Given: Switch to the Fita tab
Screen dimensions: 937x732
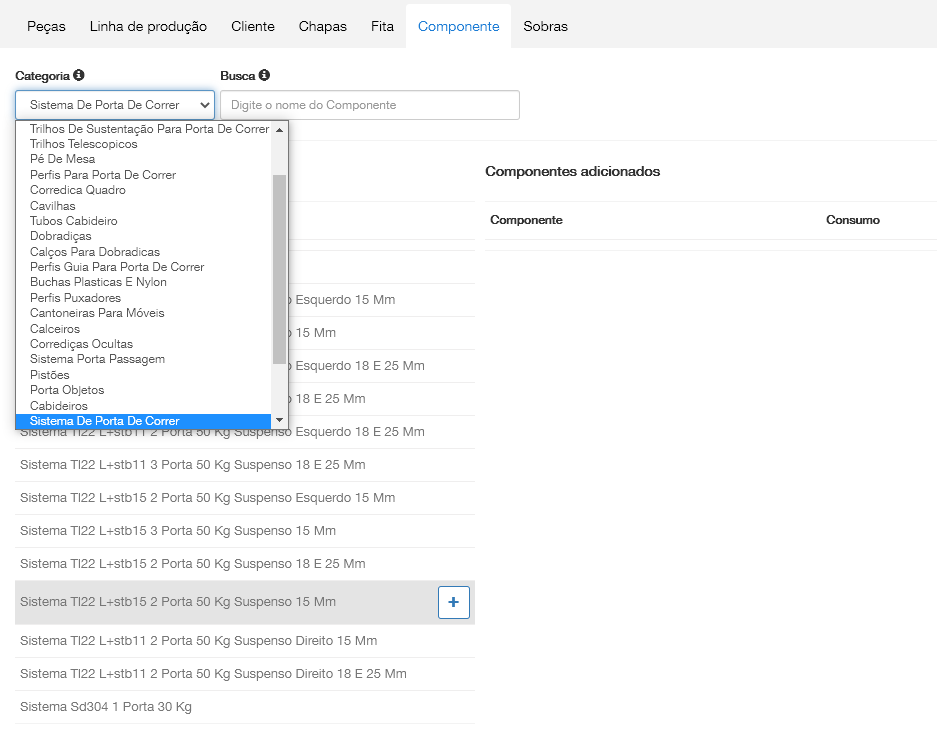Looking at the screenshot, I should click(x=382, y=26).
